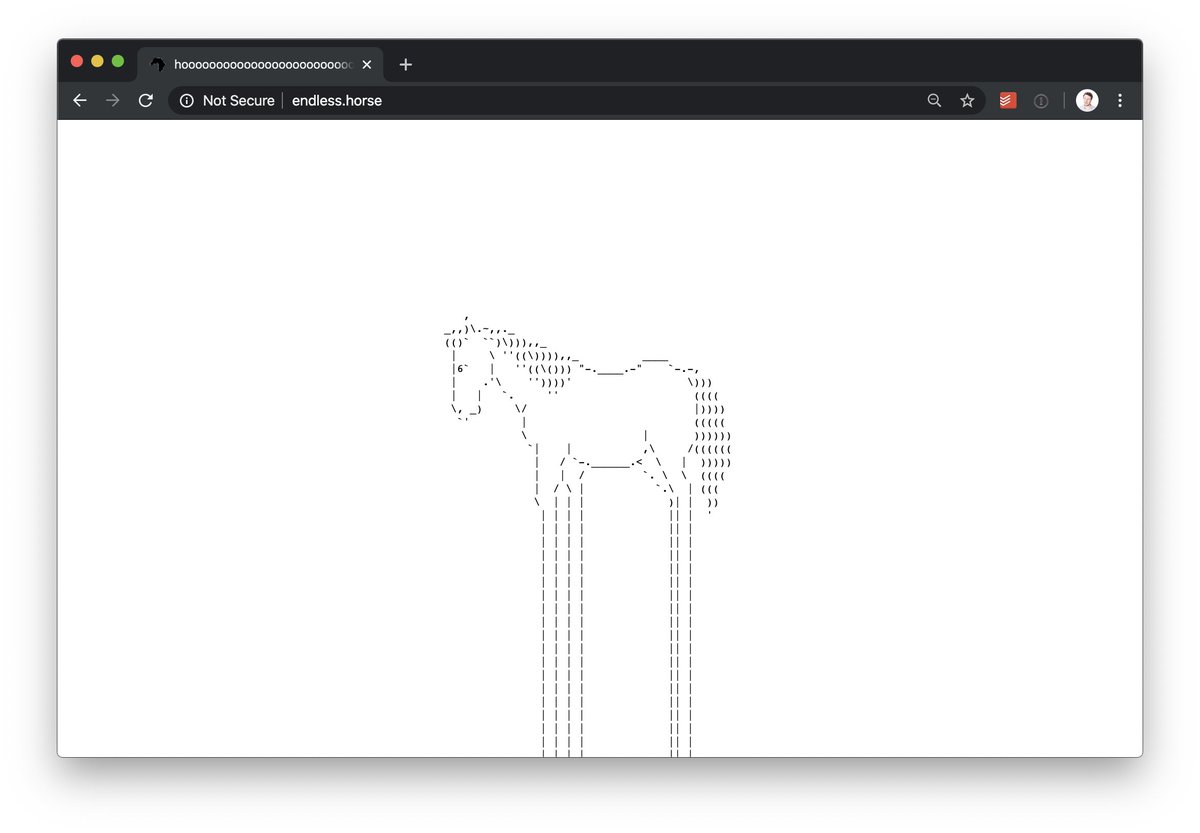View site info via Not Secure icon
This screenshot has height=833, width=1200.
click(x=186, y=101)
